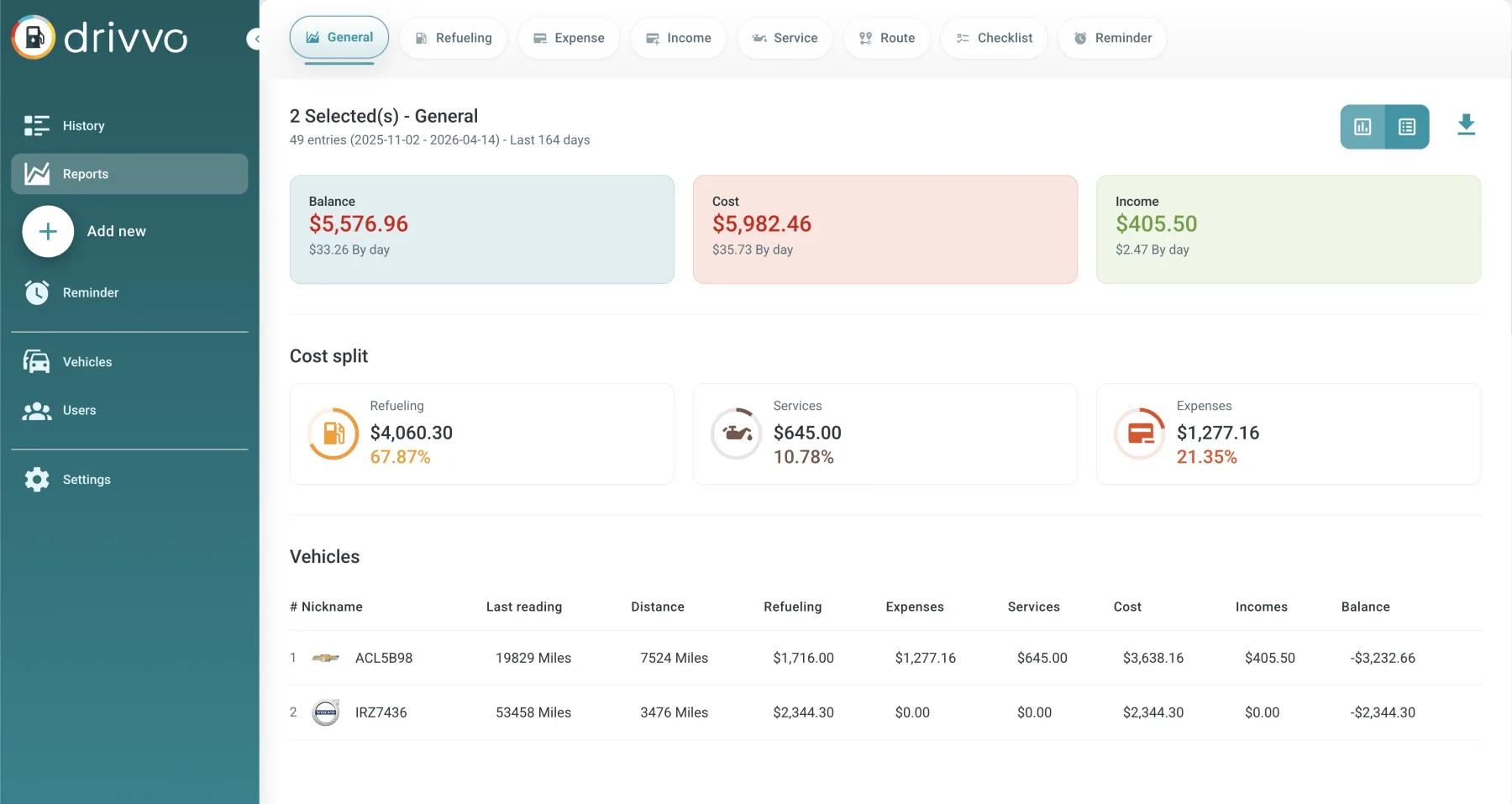Click the Drivvo logo icon
Screen dimensions: 1512x804
34,38
